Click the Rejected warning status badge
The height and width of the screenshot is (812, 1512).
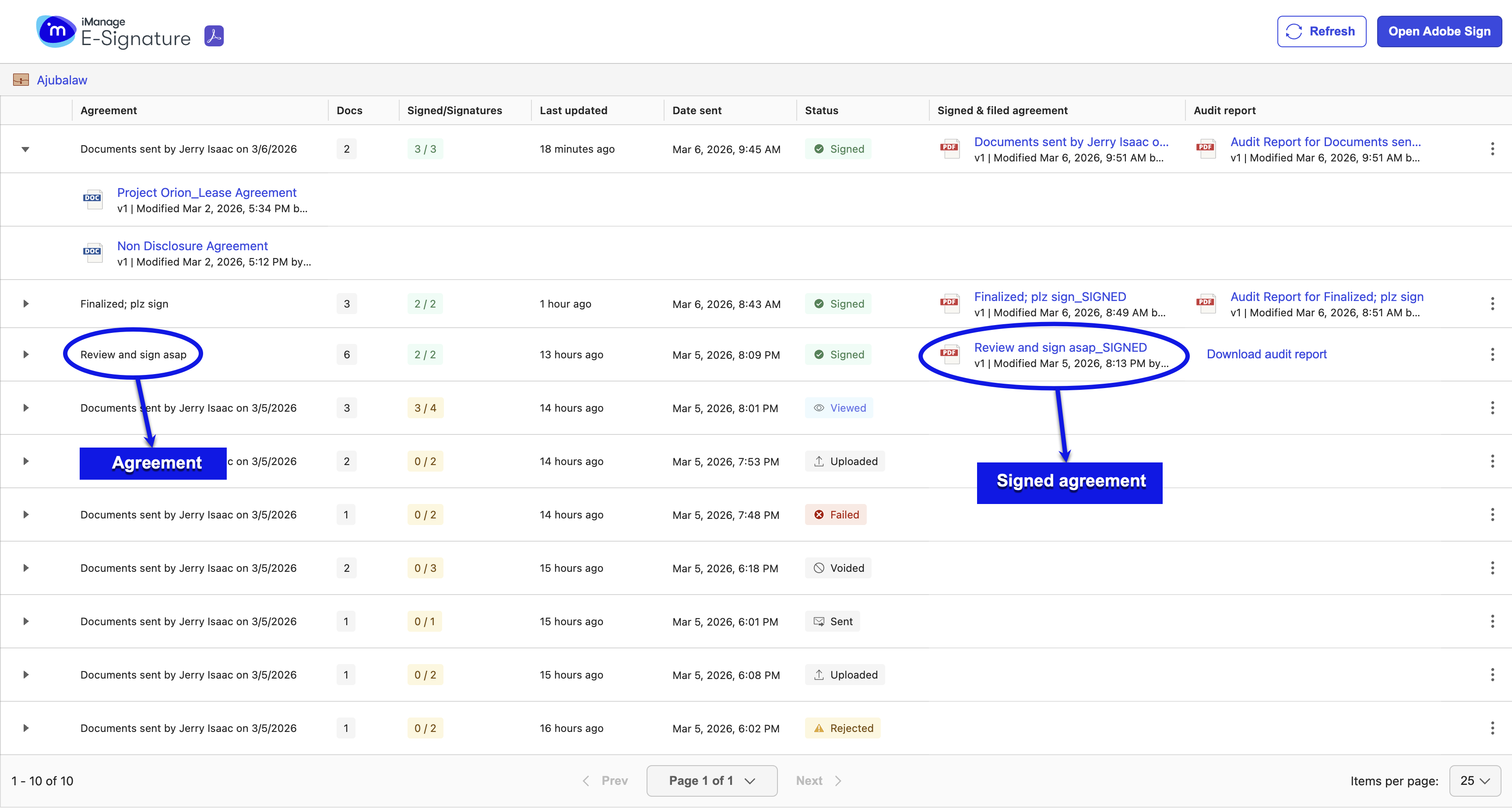(843, 728)
